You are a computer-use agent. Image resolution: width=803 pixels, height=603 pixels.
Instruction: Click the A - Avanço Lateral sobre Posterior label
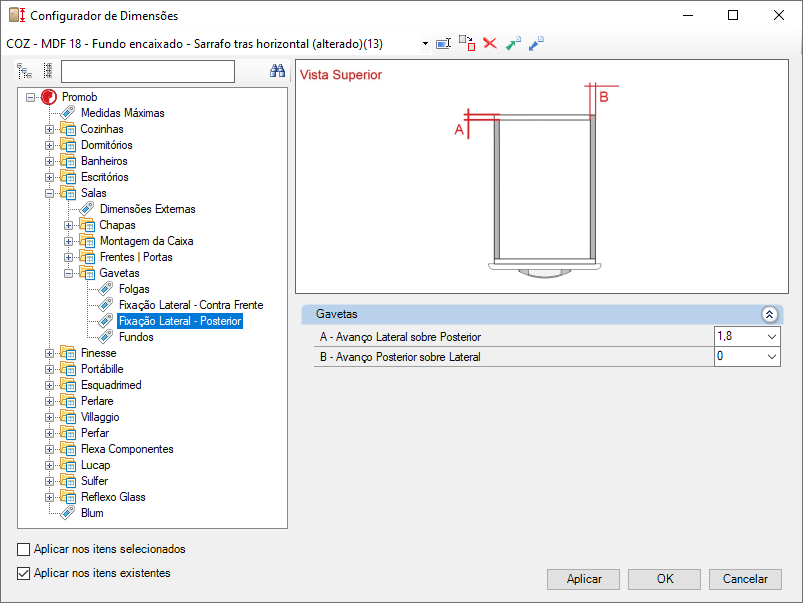click(400, 337)
